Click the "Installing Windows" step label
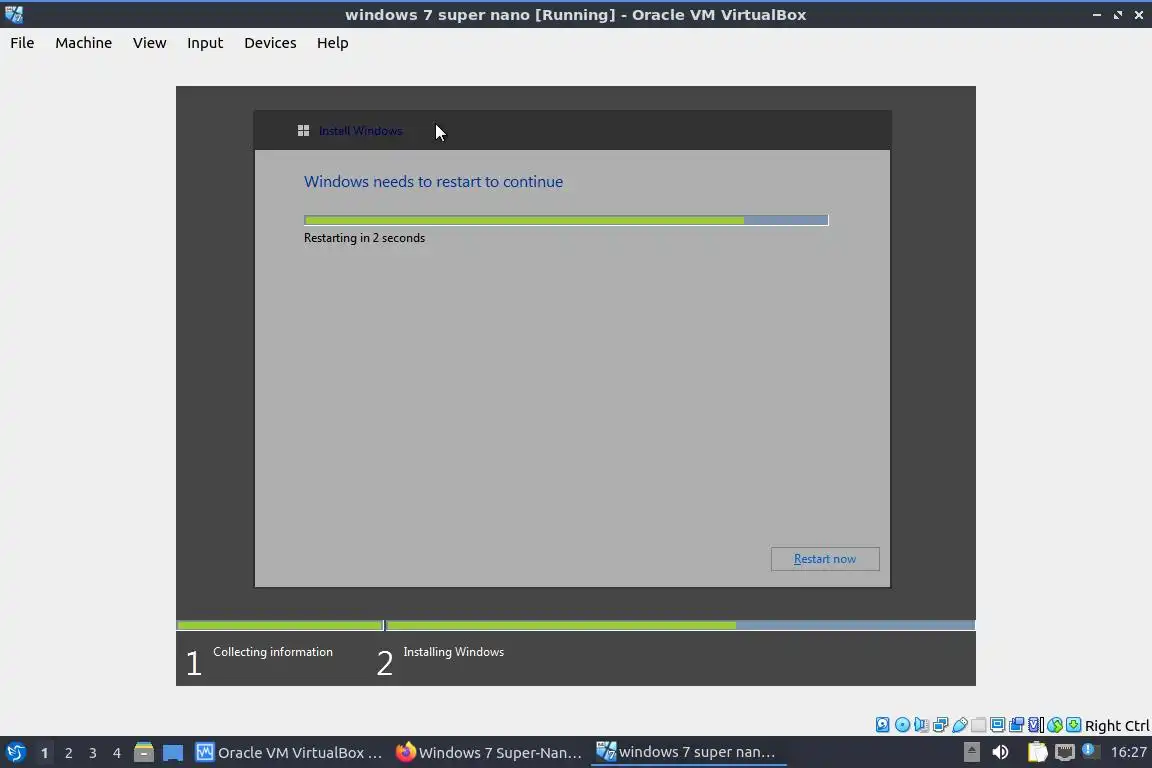This screenshot has height=768, width=1152. 453,652
